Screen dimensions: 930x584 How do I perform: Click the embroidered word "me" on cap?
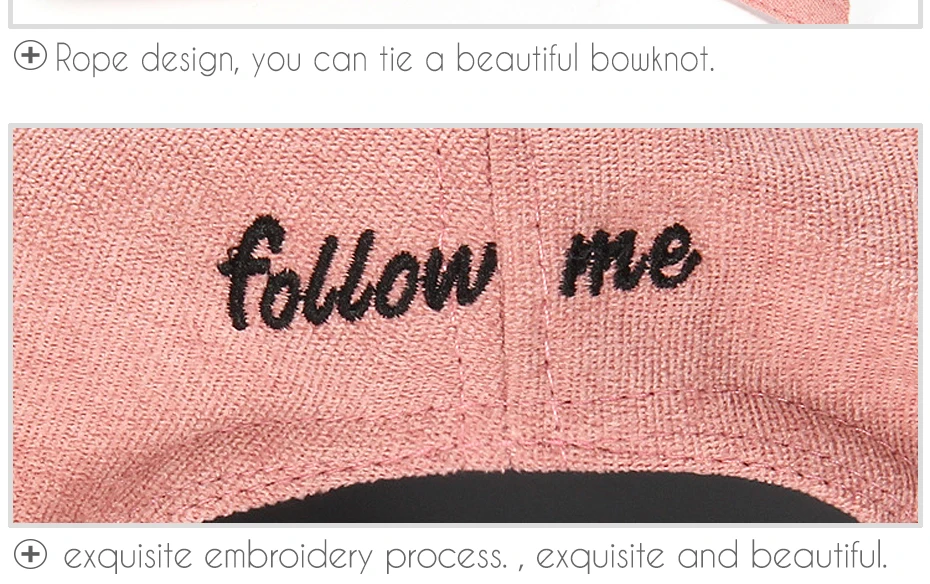click(630, 260)
